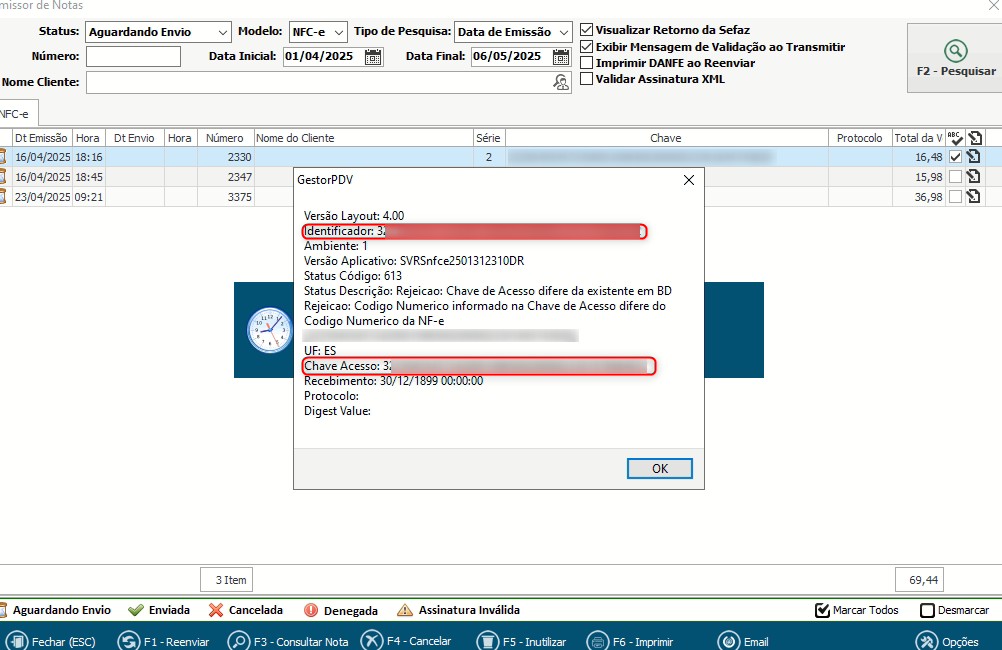1002x650 pixels.
Task: Open Opções tools icon
Action: pyautogui.click(x=926, y=641)
